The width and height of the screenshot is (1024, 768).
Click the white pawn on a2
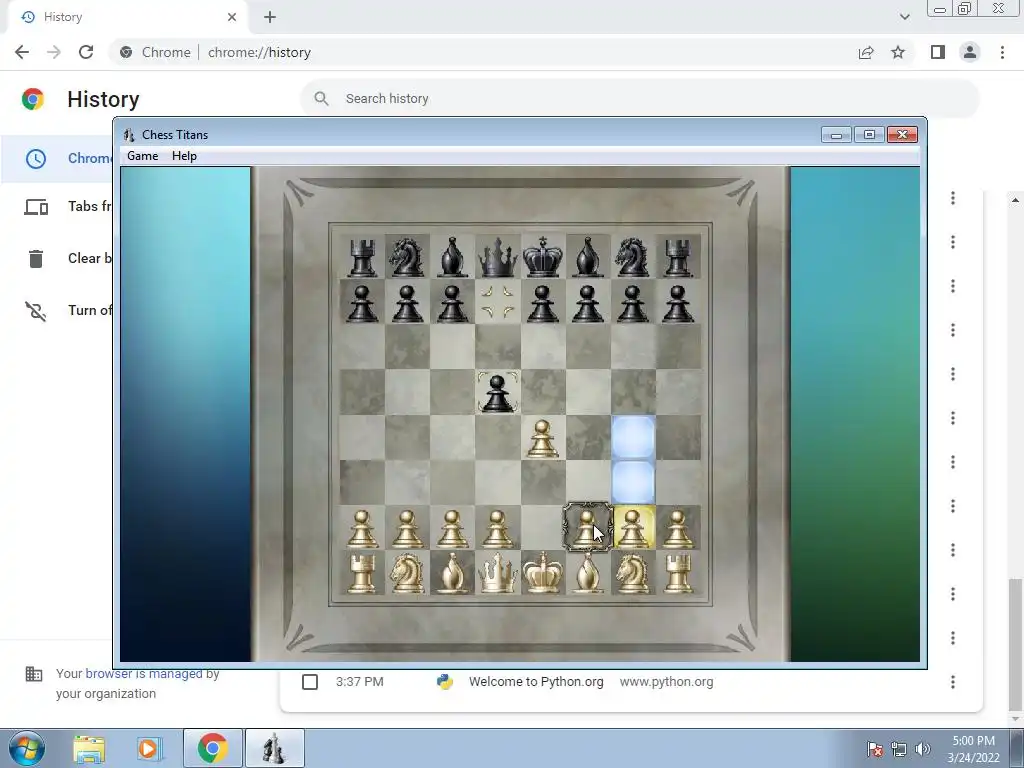pos(362,528)
